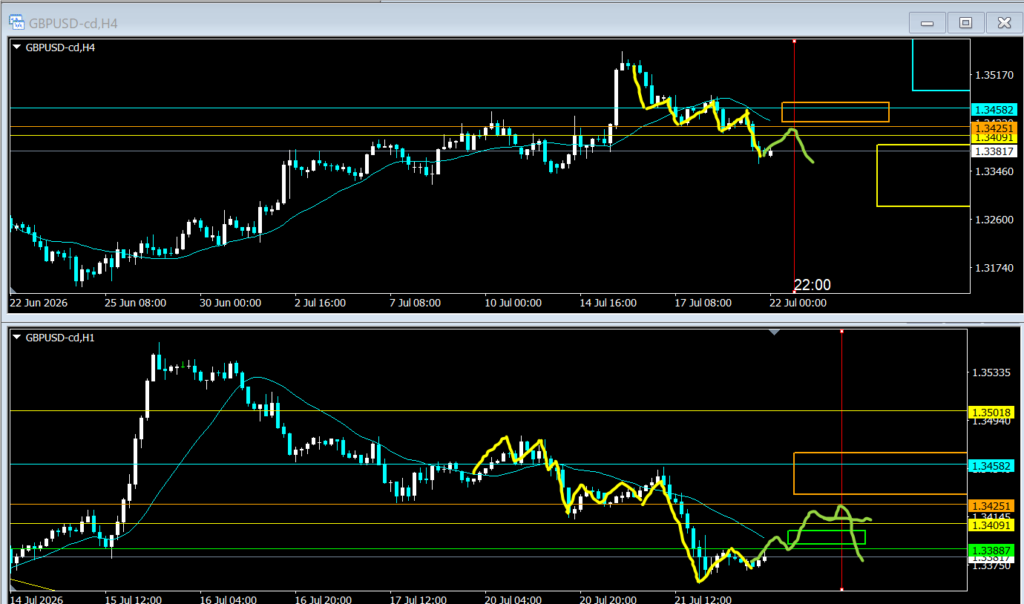
Task: Click the 10 Jul 00:00 date on the H4 time axis
Action: (513, 303)
